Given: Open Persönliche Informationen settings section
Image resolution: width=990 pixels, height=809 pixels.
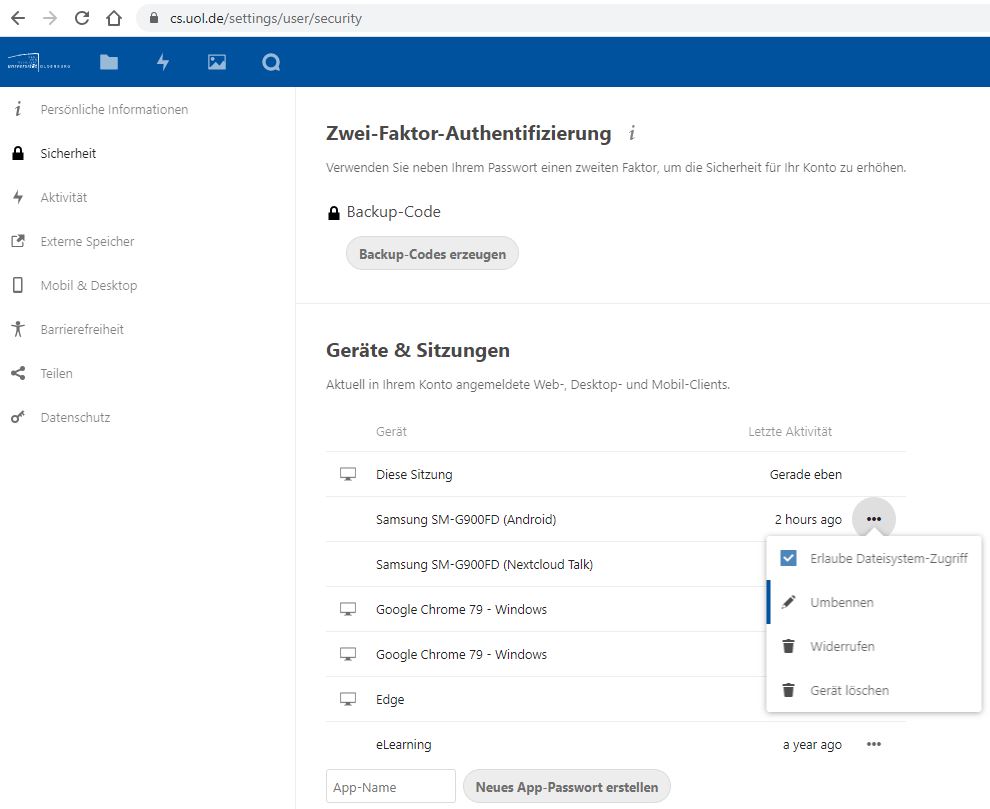Looking at the screenshot, I should pos(114,109).
